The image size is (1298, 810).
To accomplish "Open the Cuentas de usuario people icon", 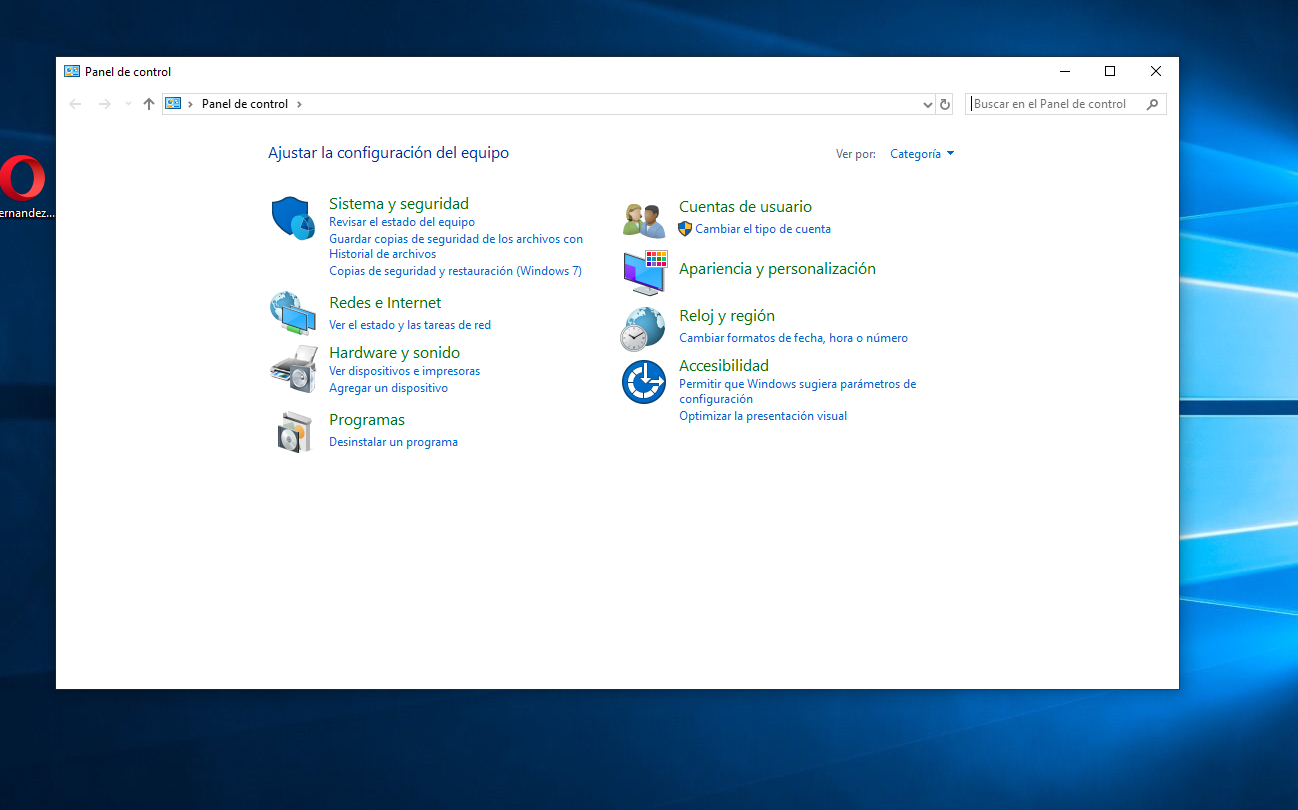I will pyautogui.click(x=643, y=219).
